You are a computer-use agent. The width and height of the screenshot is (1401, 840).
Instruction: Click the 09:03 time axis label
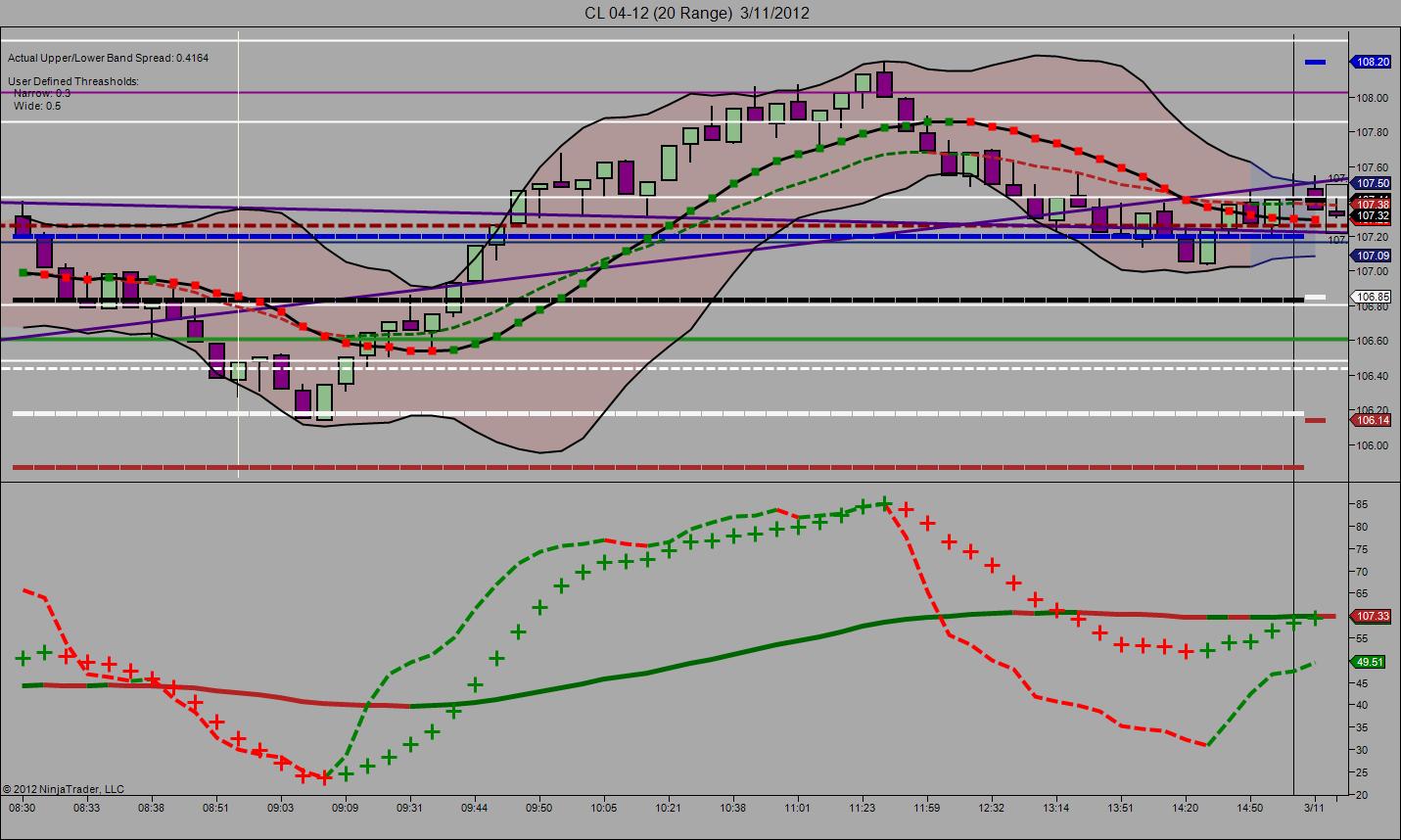point(281,809)
